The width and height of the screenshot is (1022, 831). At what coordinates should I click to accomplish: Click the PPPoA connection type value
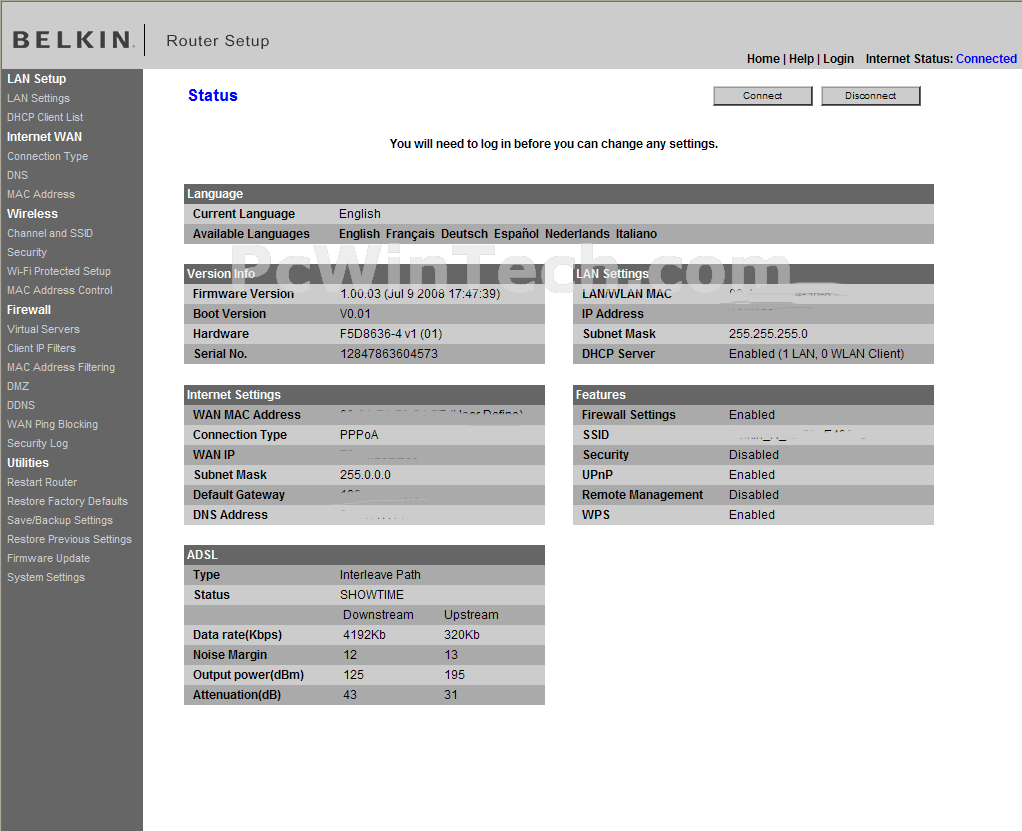pos(358,435)
